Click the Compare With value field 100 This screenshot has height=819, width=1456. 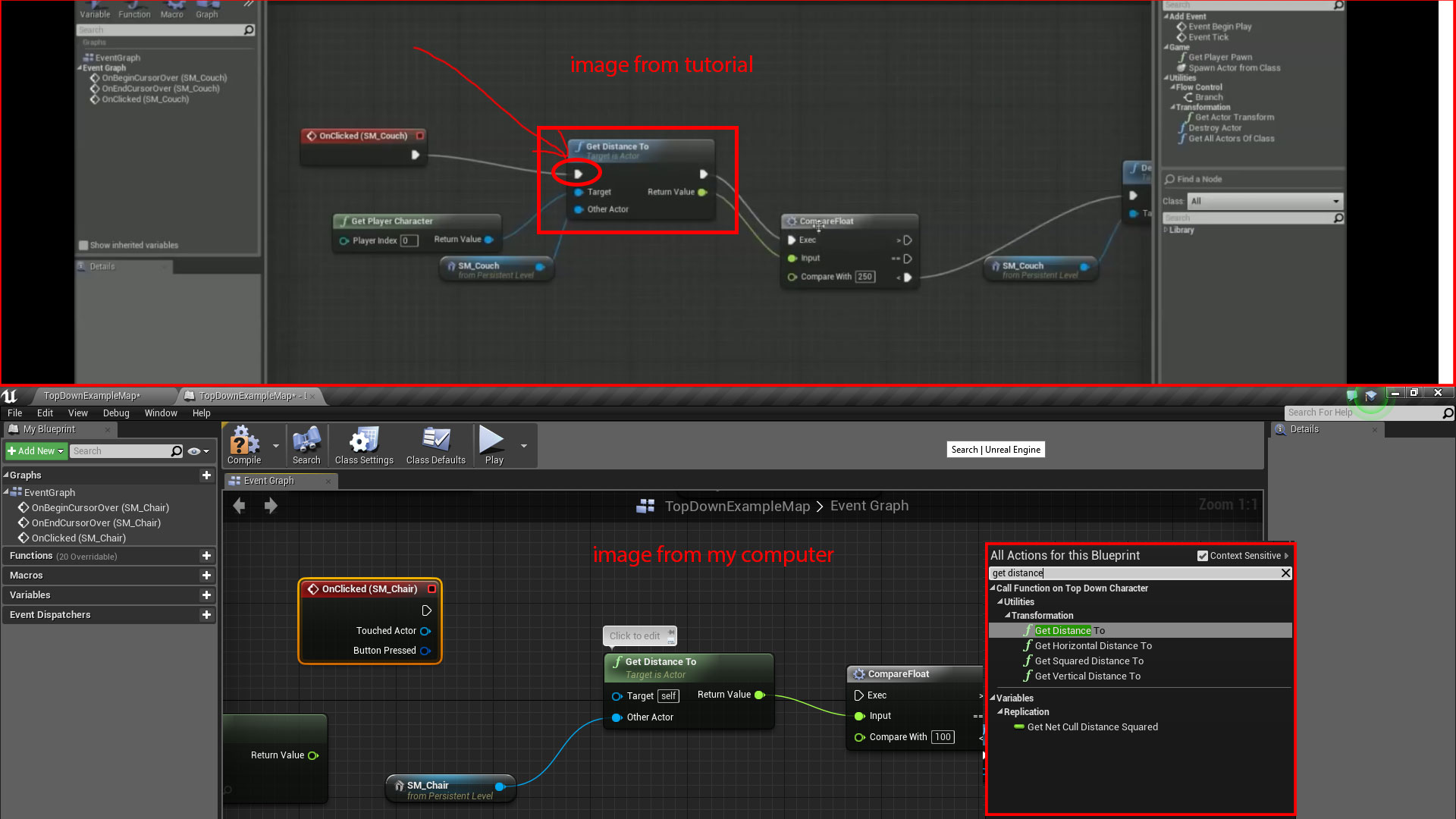(x=943, y=737)
